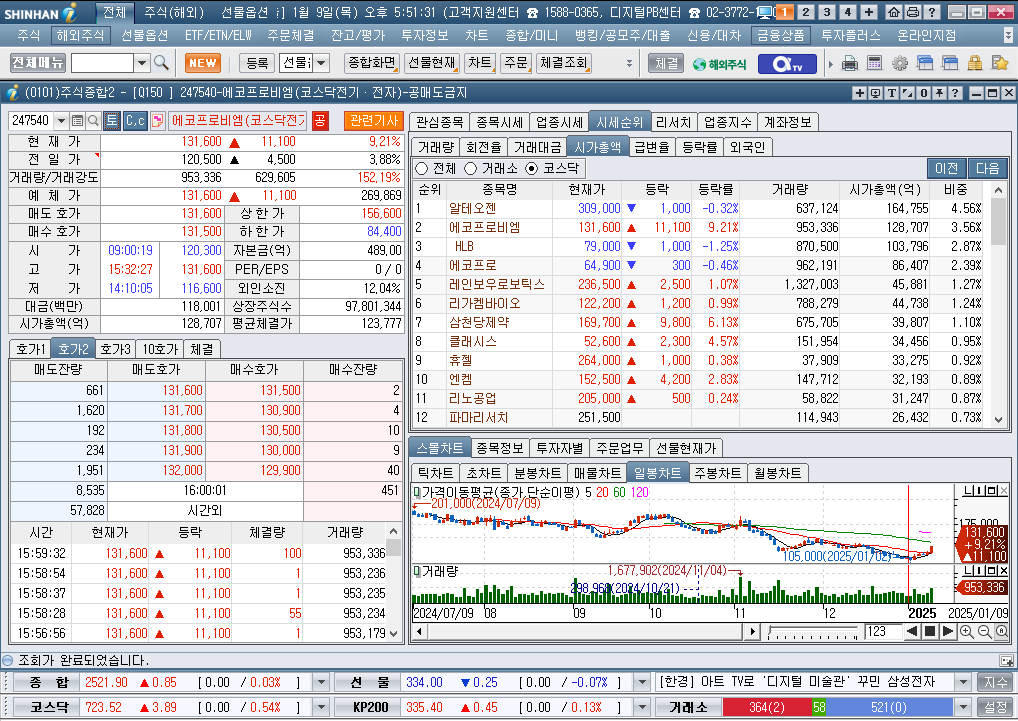Switch to the 시세순위 tab
The width and height of the screenshot is (1018, 721).
pyautogui.click(x=619, y=122)
